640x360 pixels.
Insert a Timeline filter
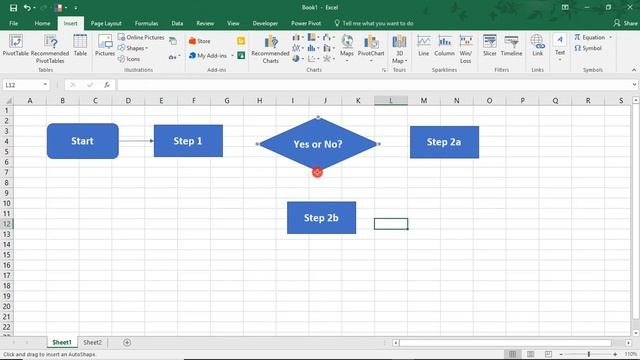511,46
